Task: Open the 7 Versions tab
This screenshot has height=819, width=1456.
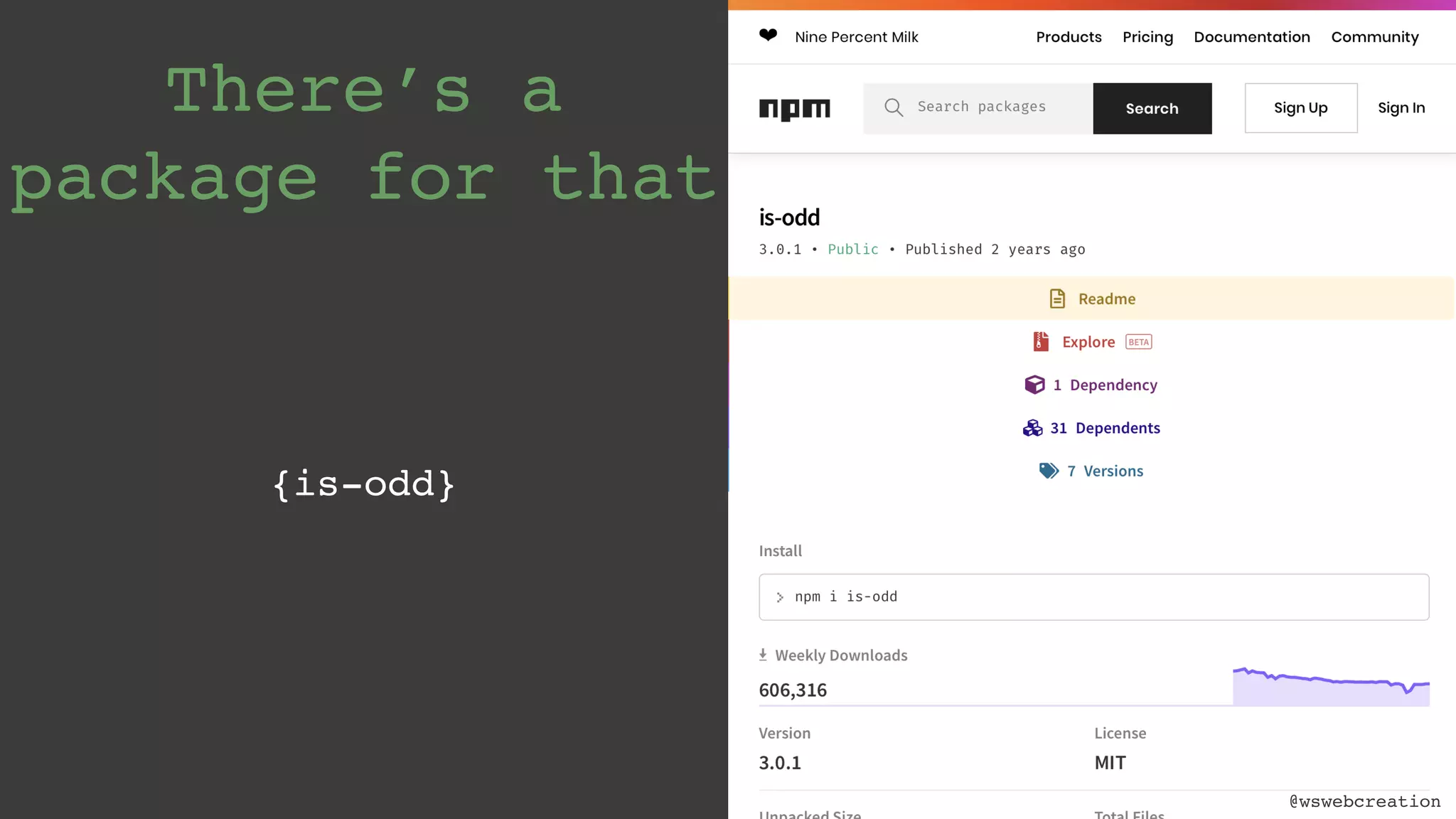Action: pyautogui.click(x=1091, y=471)
